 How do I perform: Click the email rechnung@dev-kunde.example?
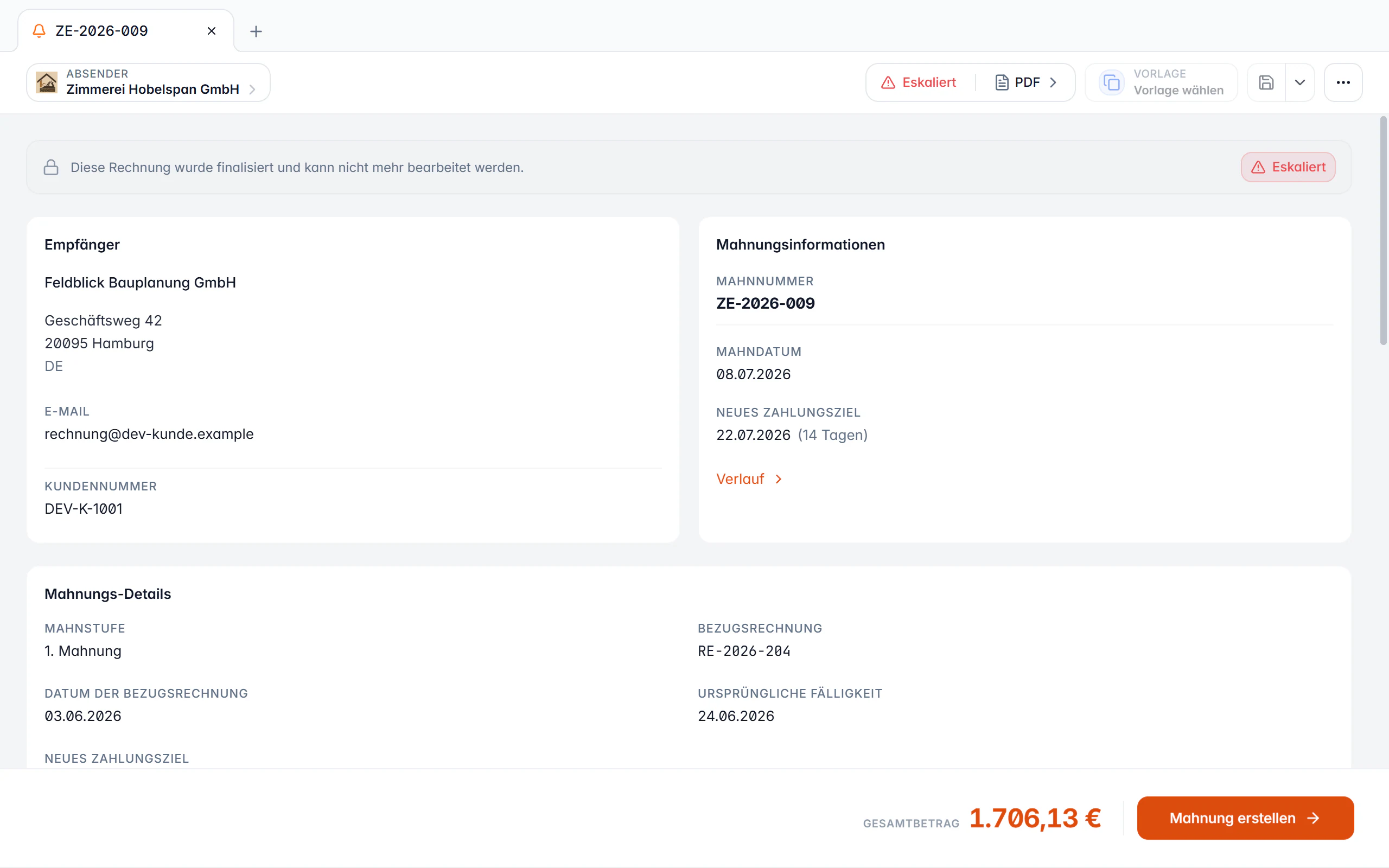149,434
